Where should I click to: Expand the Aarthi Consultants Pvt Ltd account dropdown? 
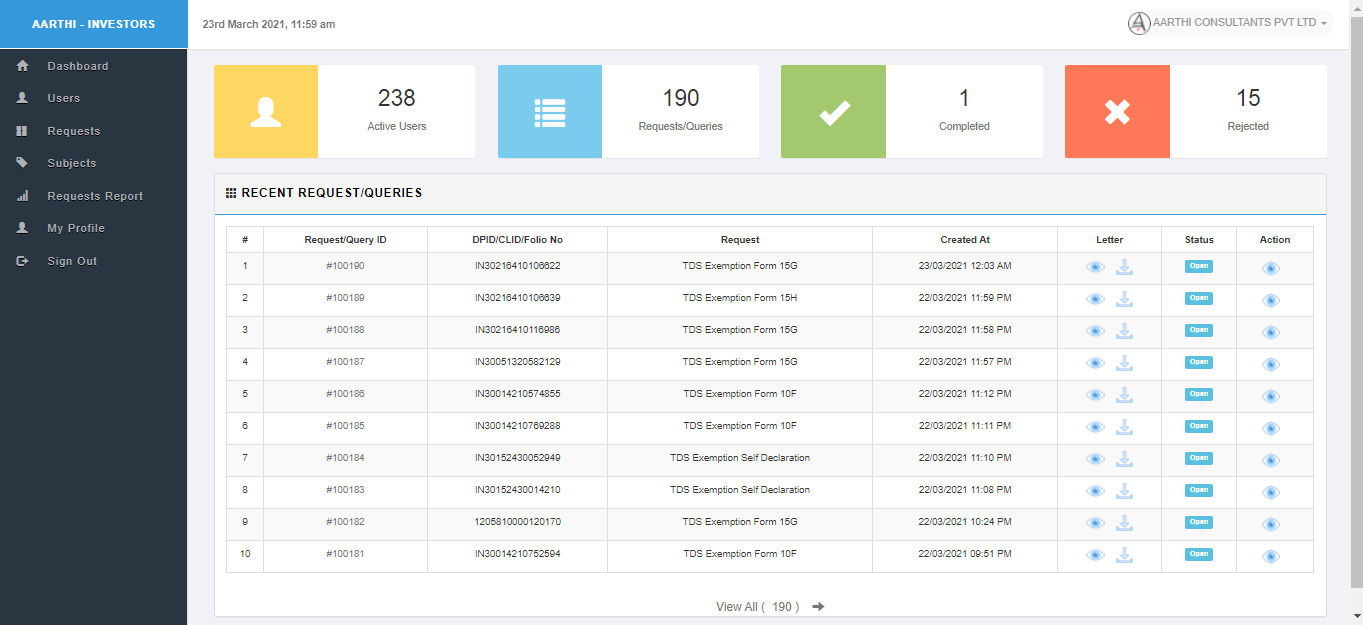click(1230, 23)
